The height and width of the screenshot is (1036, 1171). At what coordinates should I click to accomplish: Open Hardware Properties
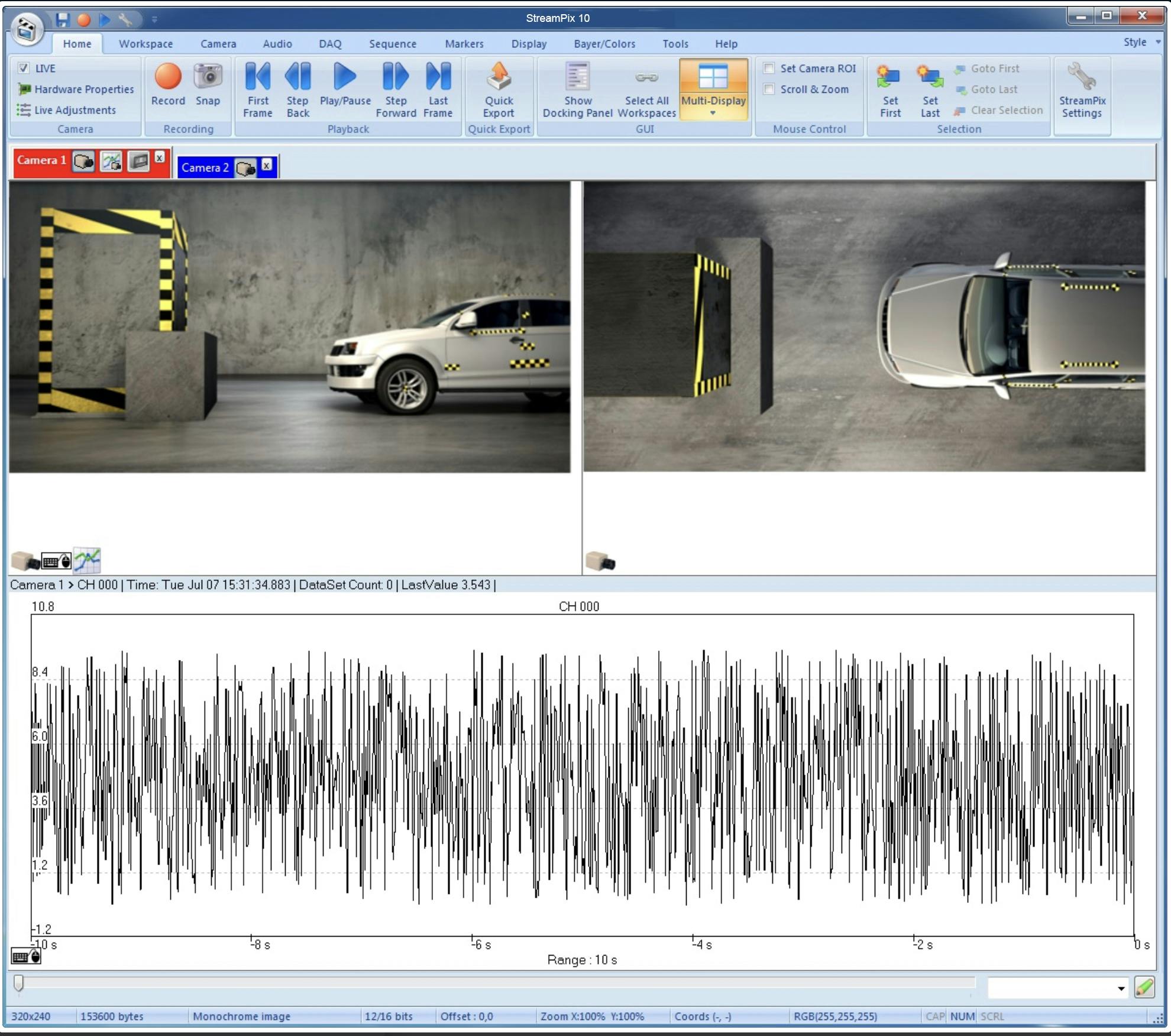tap(84, 89)
